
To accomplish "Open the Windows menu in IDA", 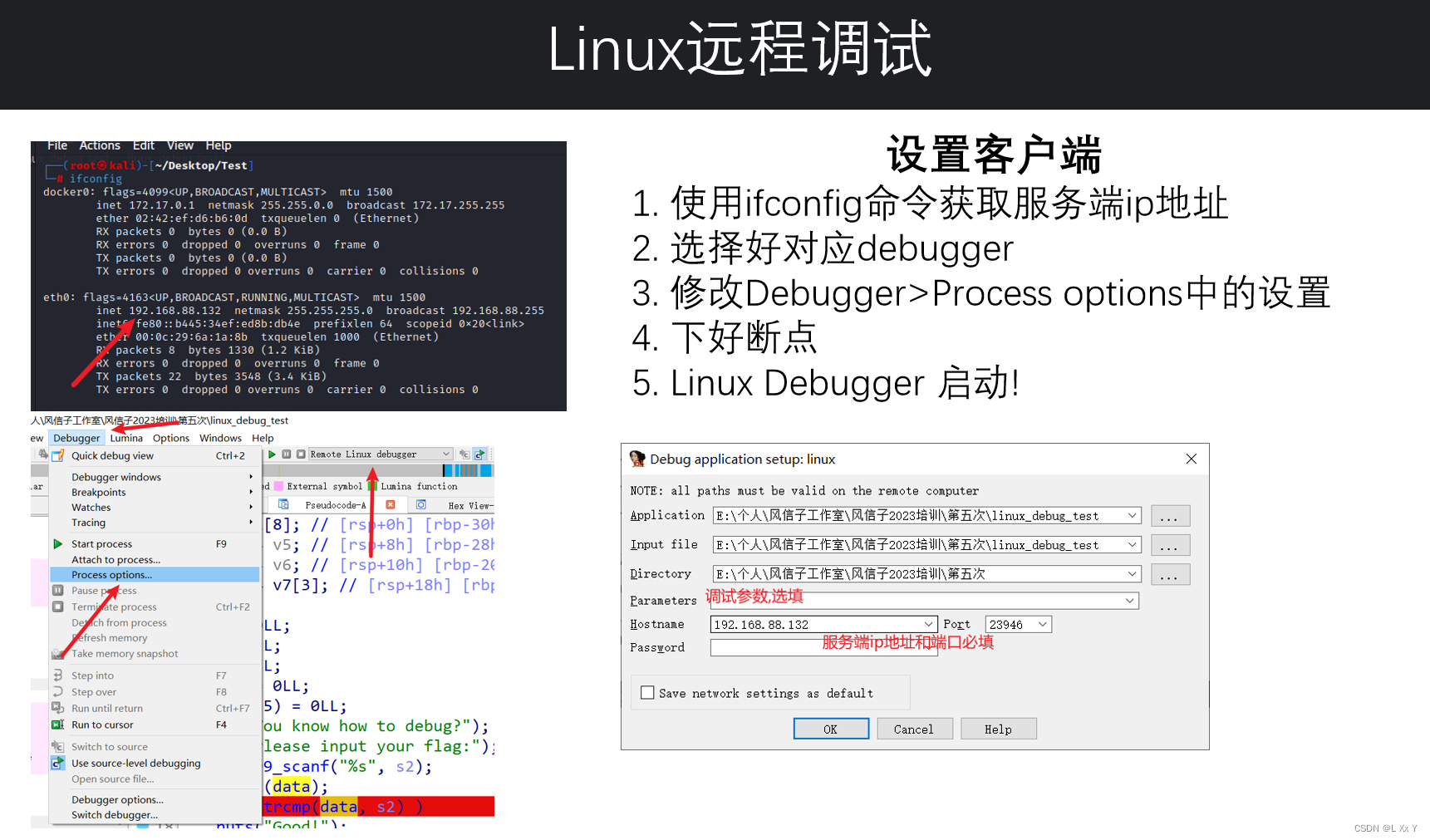I will click(220, 438).
